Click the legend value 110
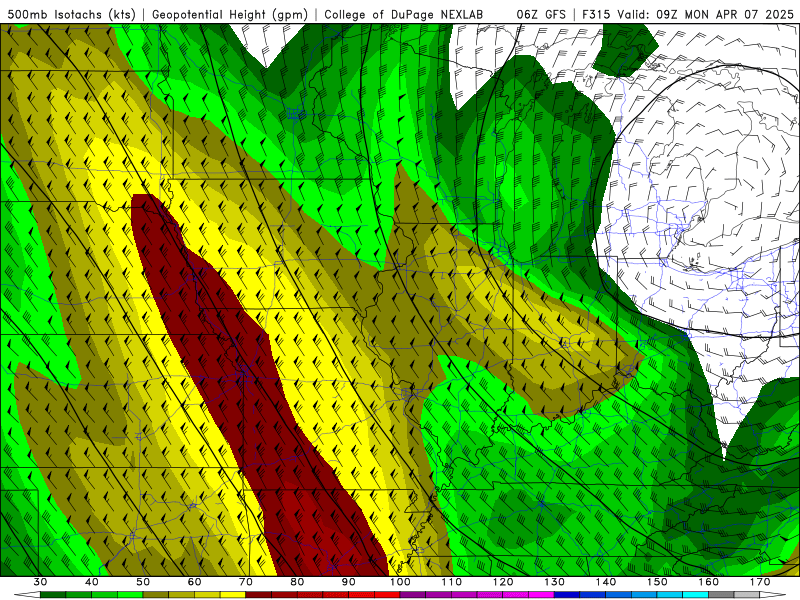800x600 pixels. point(452,582)
